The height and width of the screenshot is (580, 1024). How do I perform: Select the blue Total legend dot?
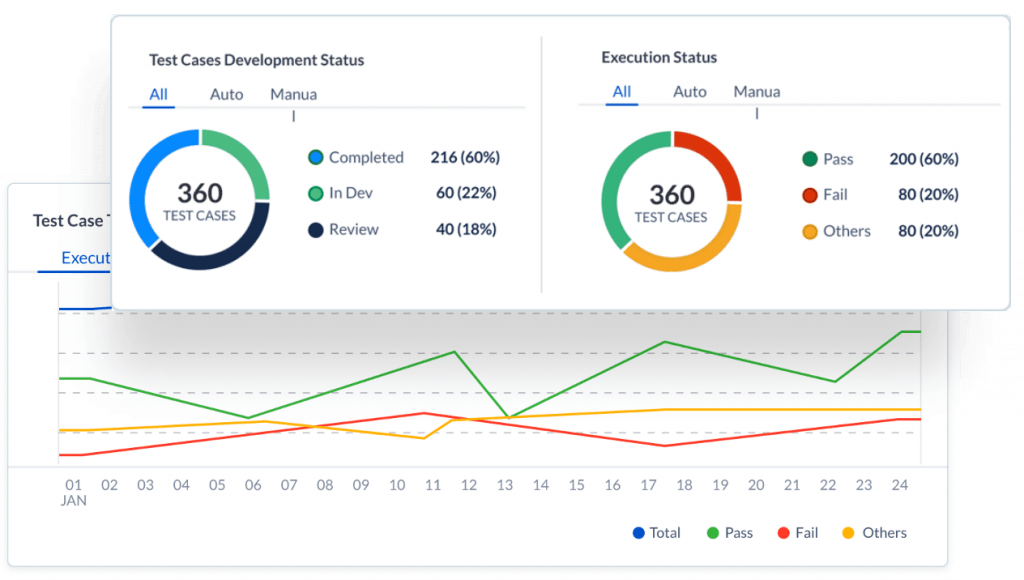coord(638,532)
